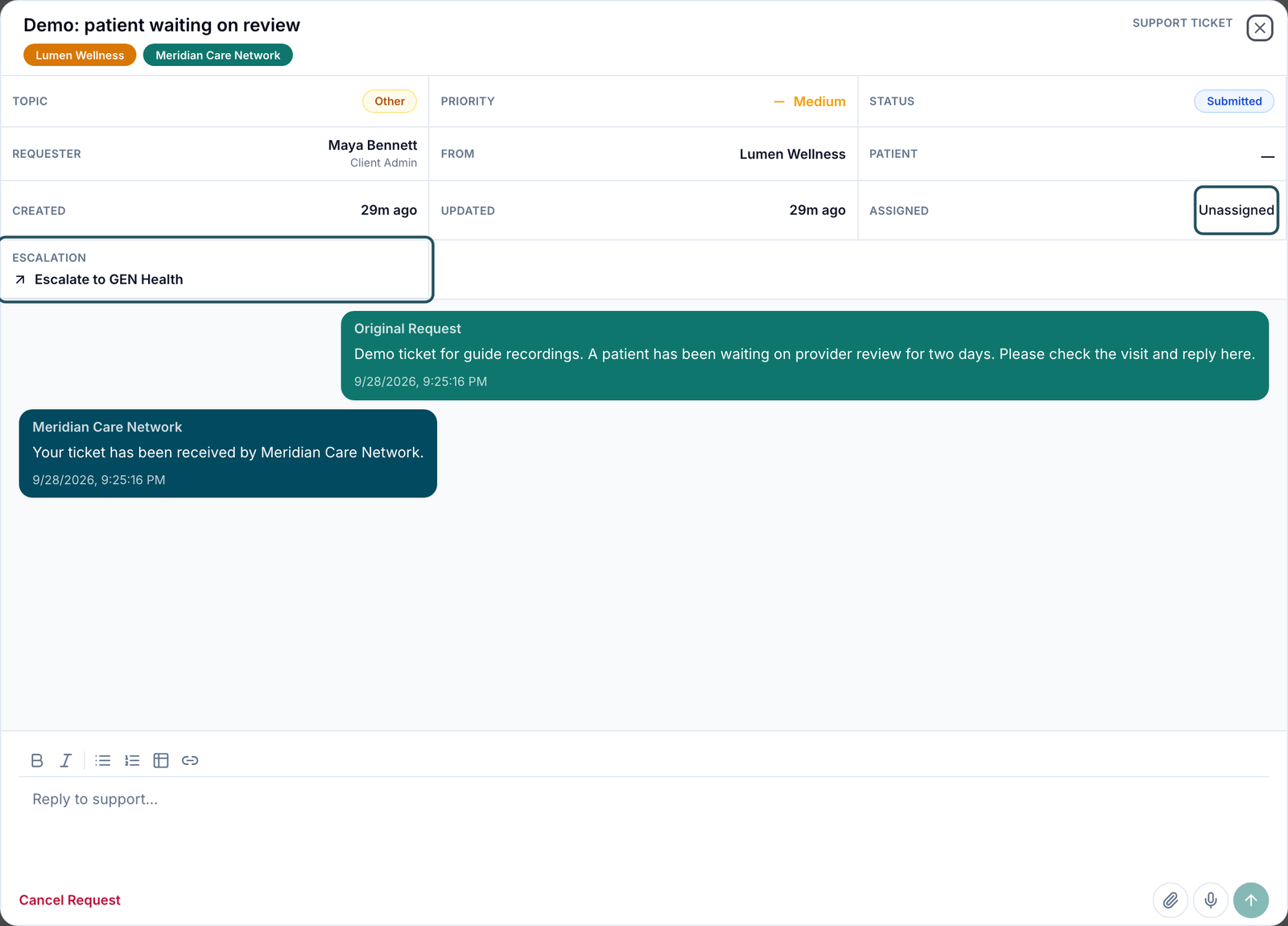Click the Submitted status badge

point(1234,101)
